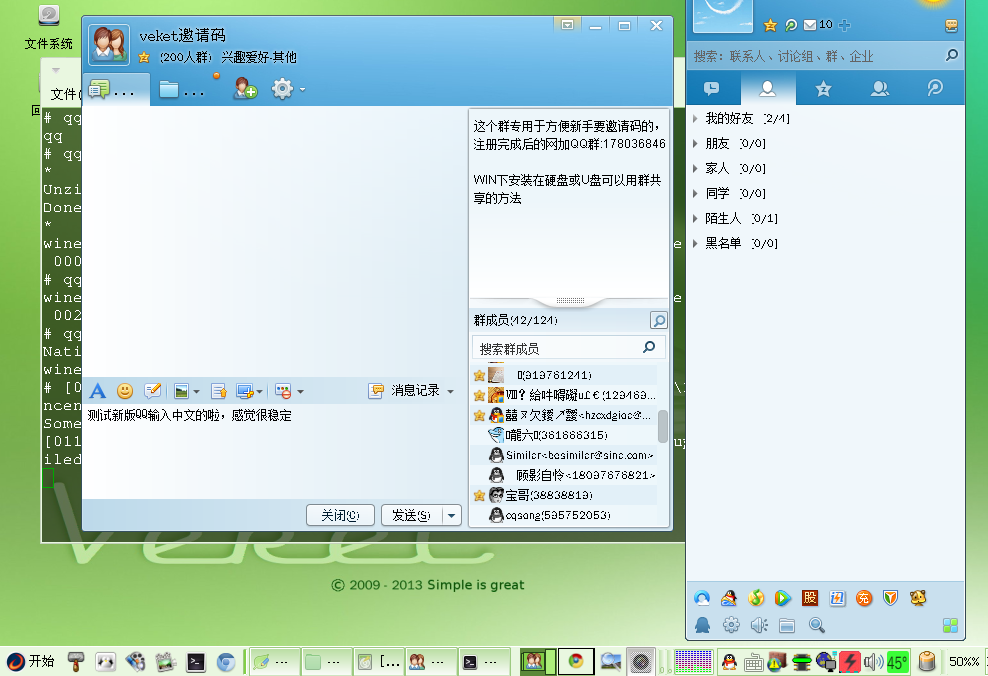Viewport: 988px width, 676px height.
Task: Open the message manager speaker icon
Action: [759, 625]
